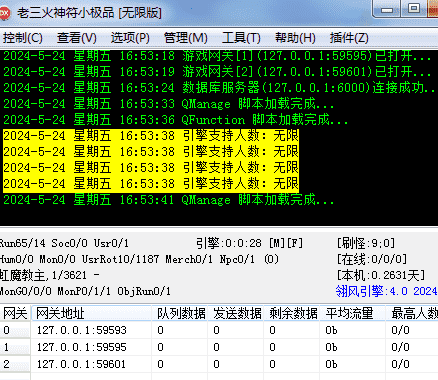The width and height of the screenshot is (438, 380).
Task: Click the 翎风引擎:4.0 blue link text
Action: click(x=386, y=291)
